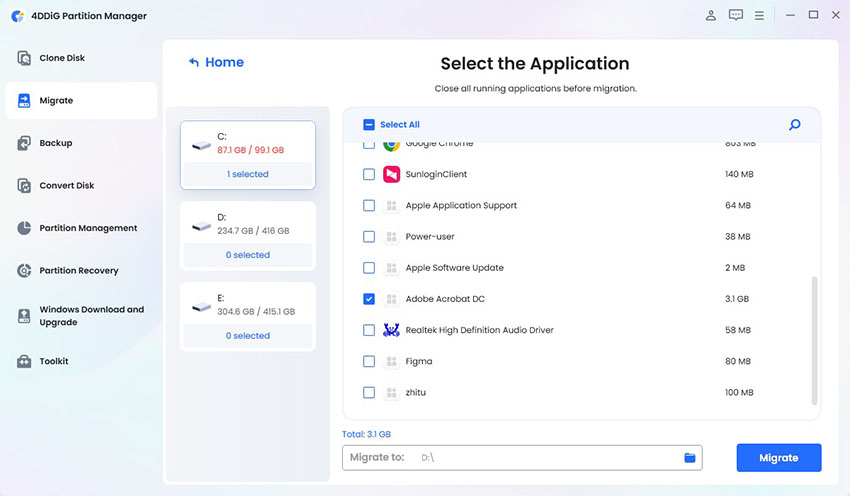Viewport: 850px width, 496px height.
Task: Select the D: drive card
Action: (248, 235)
